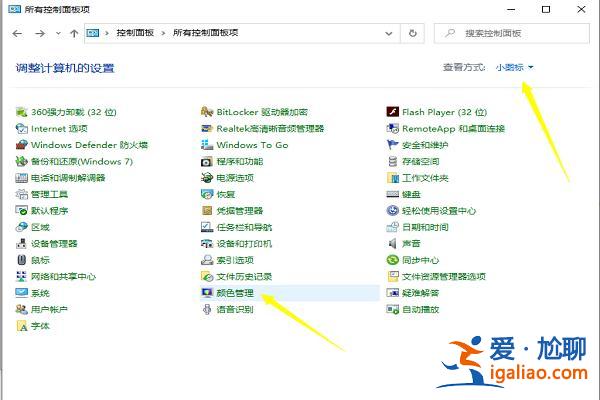Open the Windows To Go icon
Screen dimensions: 600x400
pos(207,145)
